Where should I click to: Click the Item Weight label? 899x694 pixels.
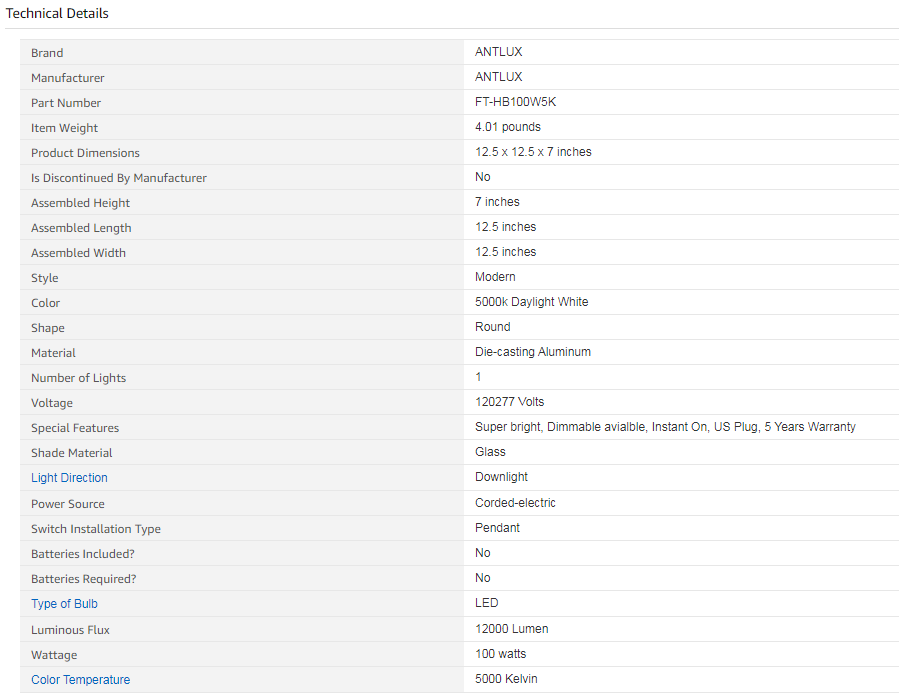[x=64, y=128]
